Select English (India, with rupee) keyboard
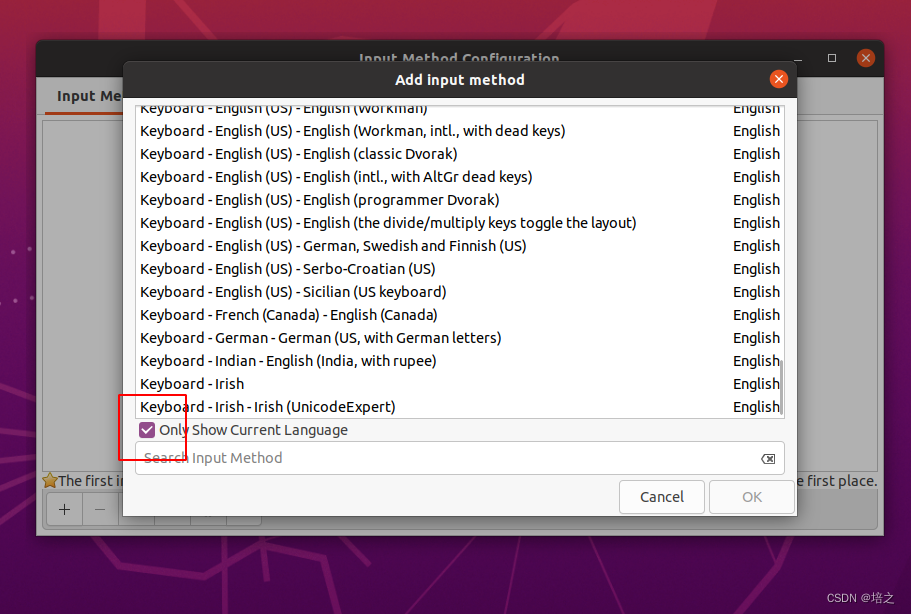 point(460,361)
